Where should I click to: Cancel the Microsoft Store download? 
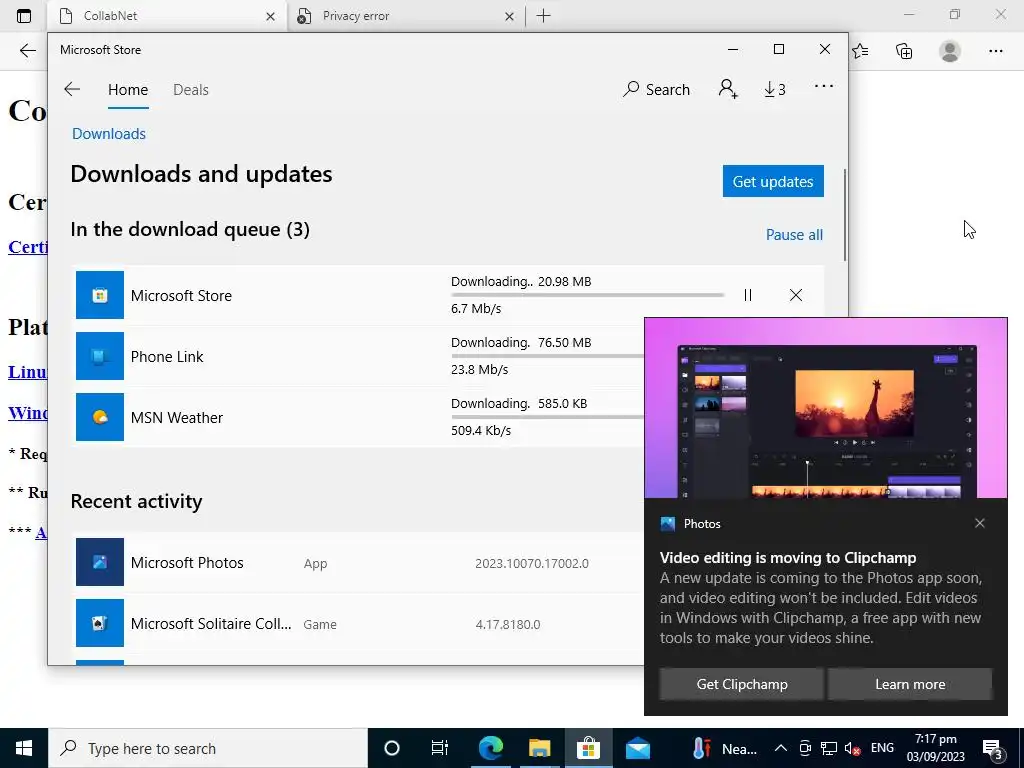795,295
